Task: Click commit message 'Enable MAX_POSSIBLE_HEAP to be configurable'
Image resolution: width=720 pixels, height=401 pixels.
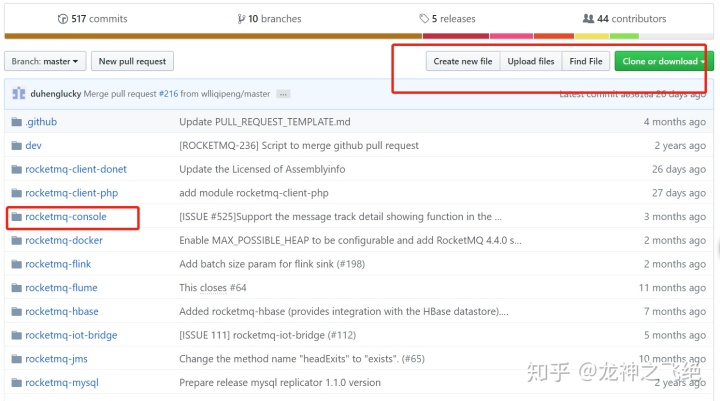Action: pos(350,240)
